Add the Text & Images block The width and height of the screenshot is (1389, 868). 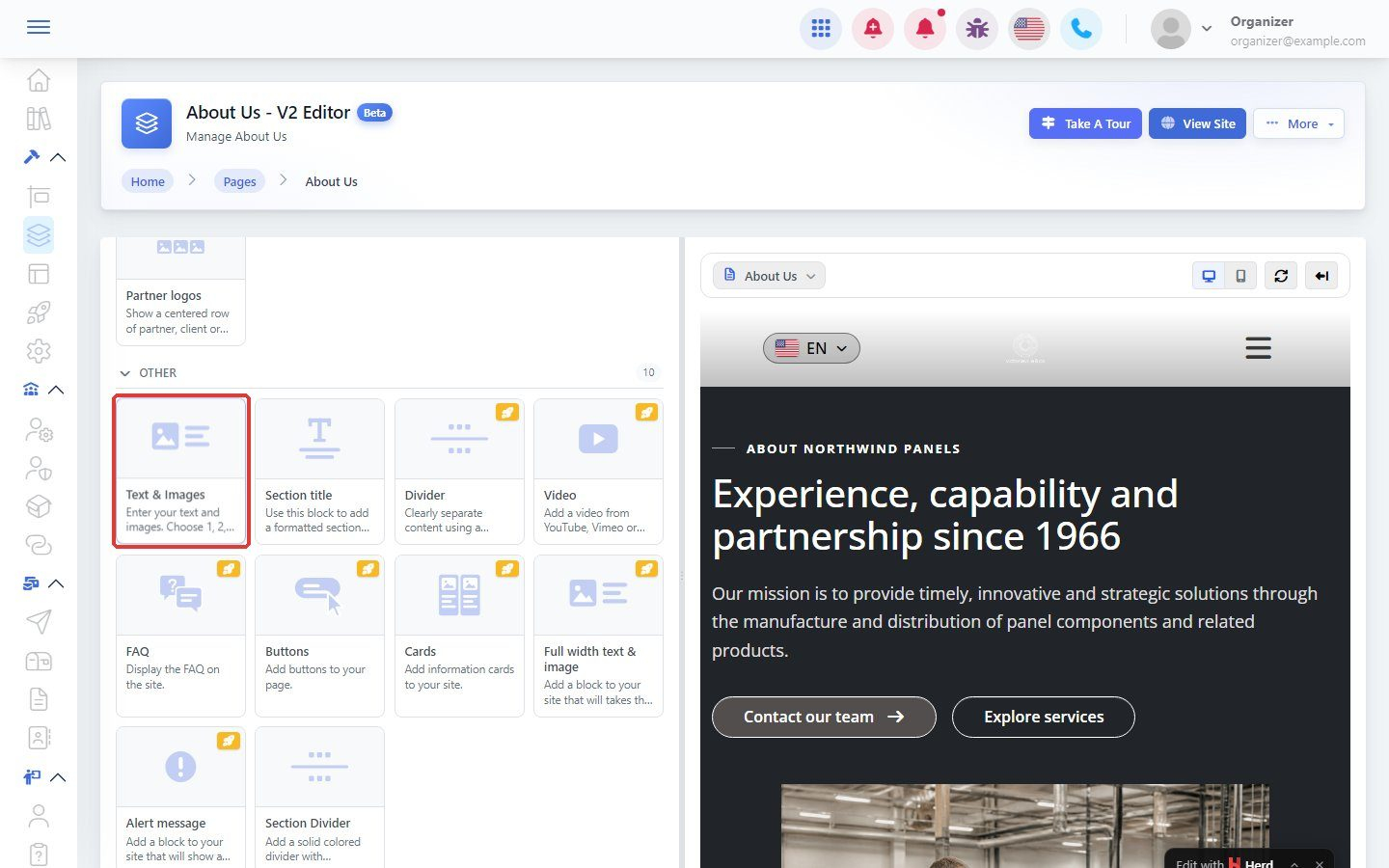tap(181, 471)
